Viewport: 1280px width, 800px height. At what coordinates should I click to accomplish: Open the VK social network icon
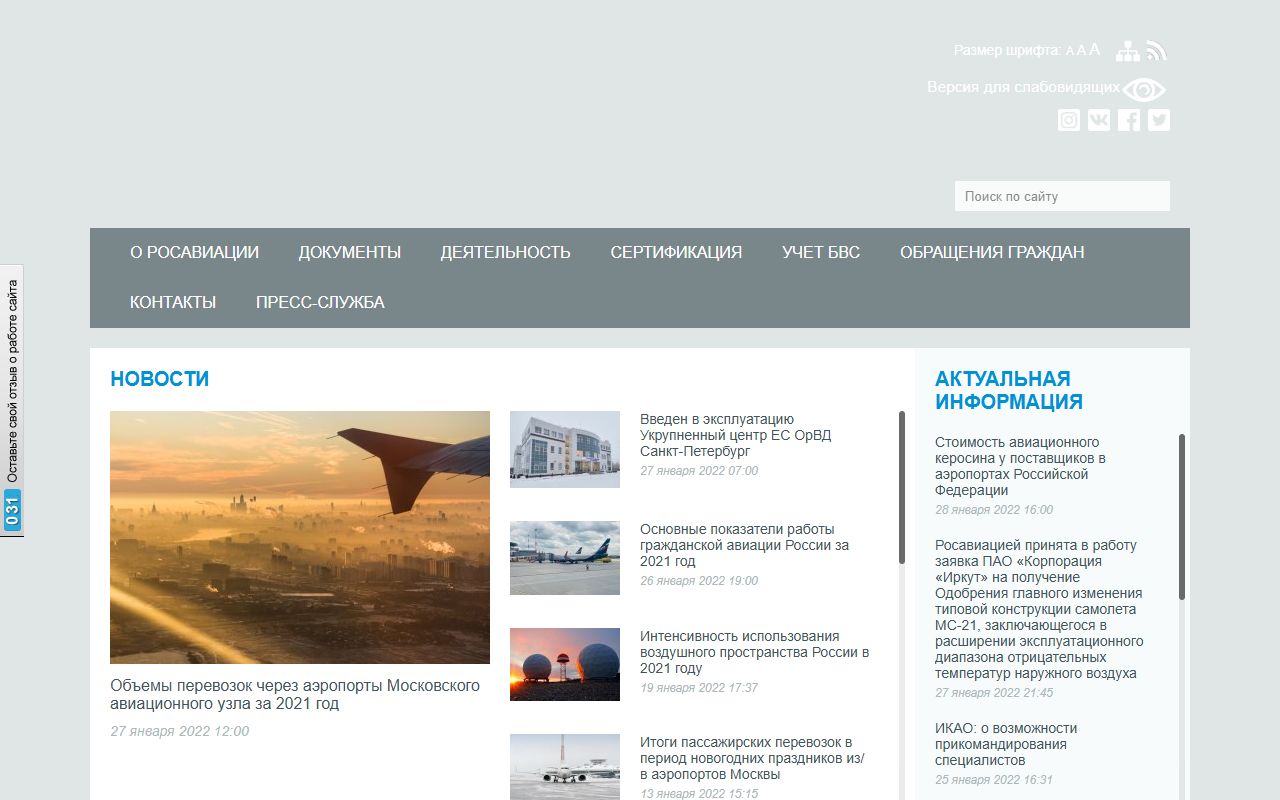1099,120
